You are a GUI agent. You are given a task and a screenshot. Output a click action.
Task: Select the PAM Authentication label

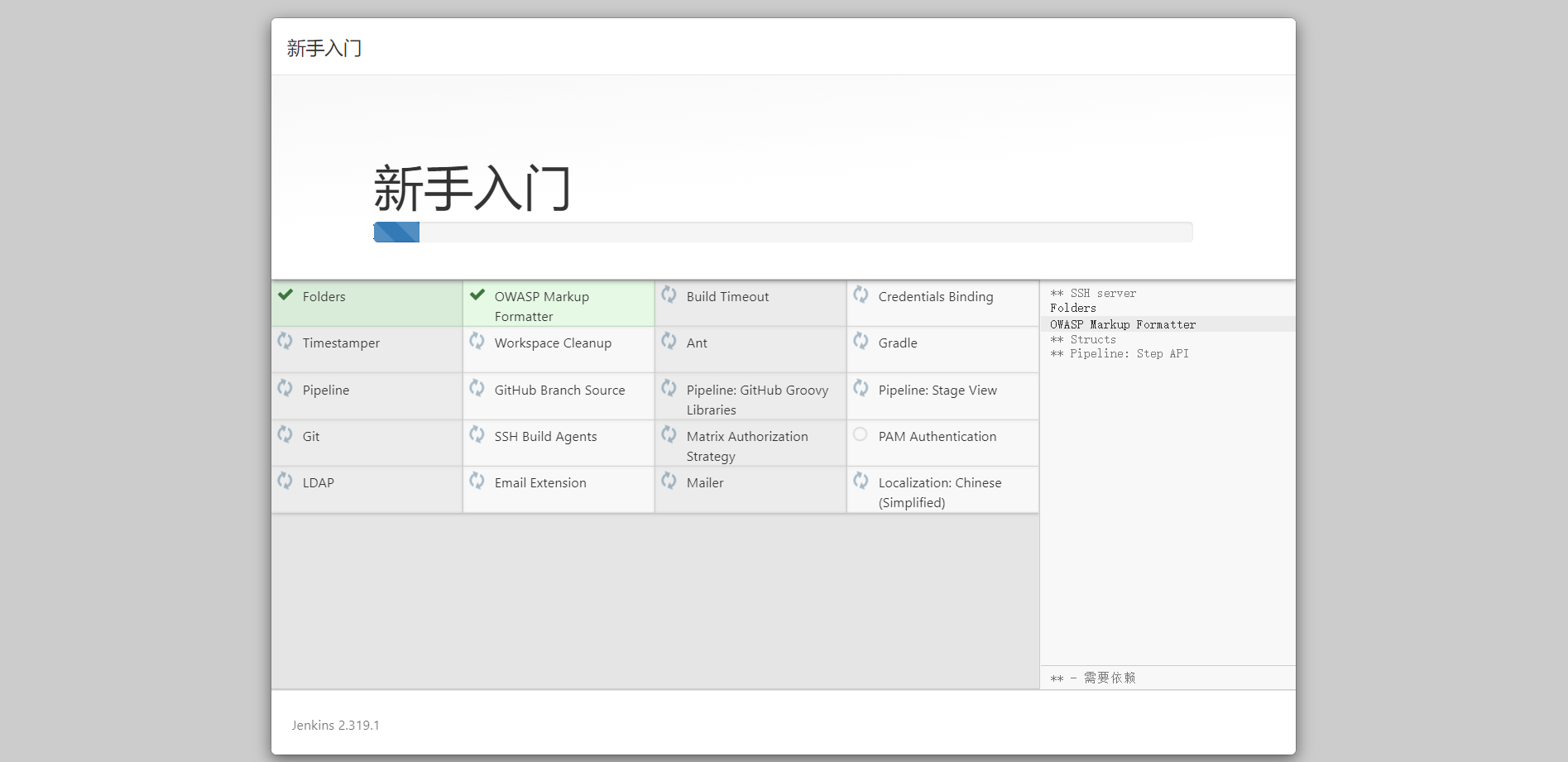937,436
